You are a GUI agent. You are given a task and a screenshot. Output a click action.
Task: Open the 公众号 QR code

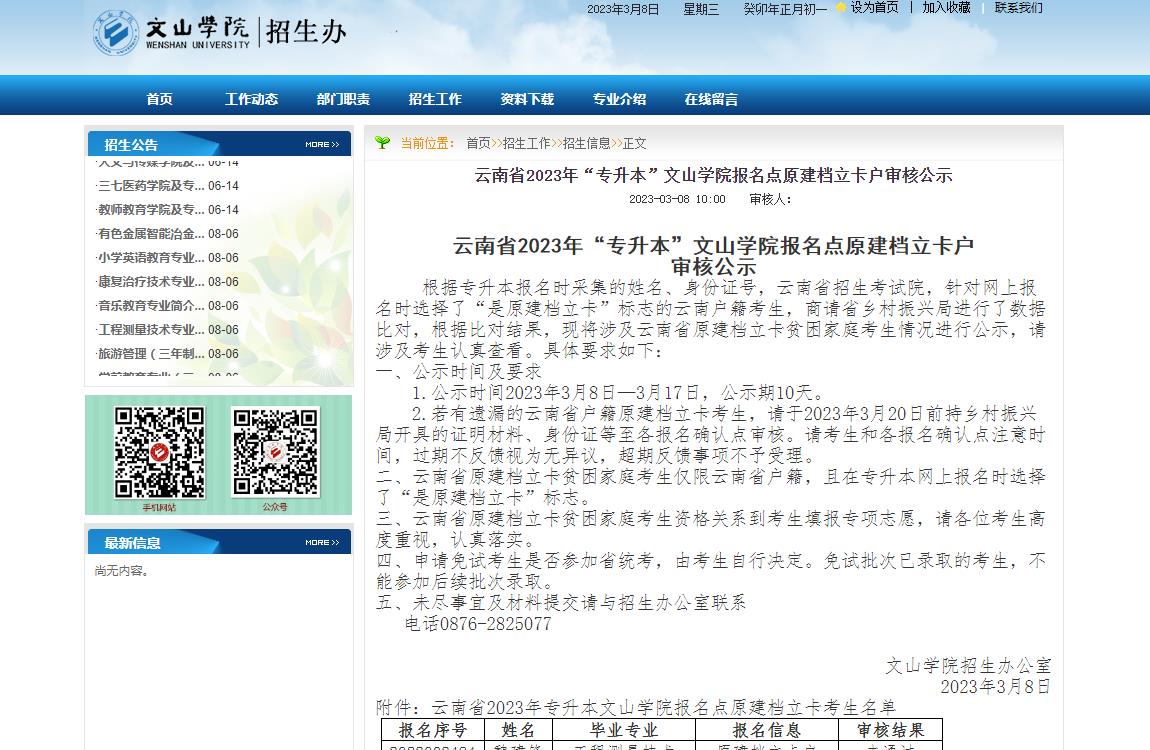point(276,452)
